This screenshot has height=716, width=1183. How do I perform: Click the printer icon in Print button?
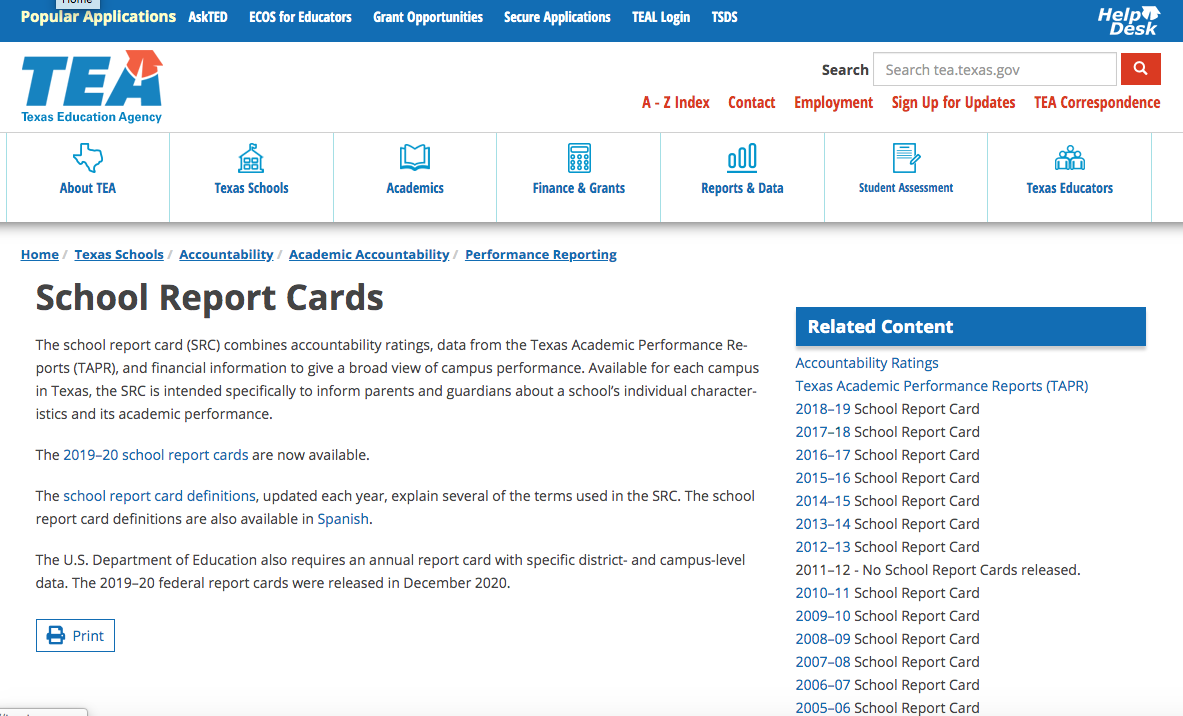[56, 635]
